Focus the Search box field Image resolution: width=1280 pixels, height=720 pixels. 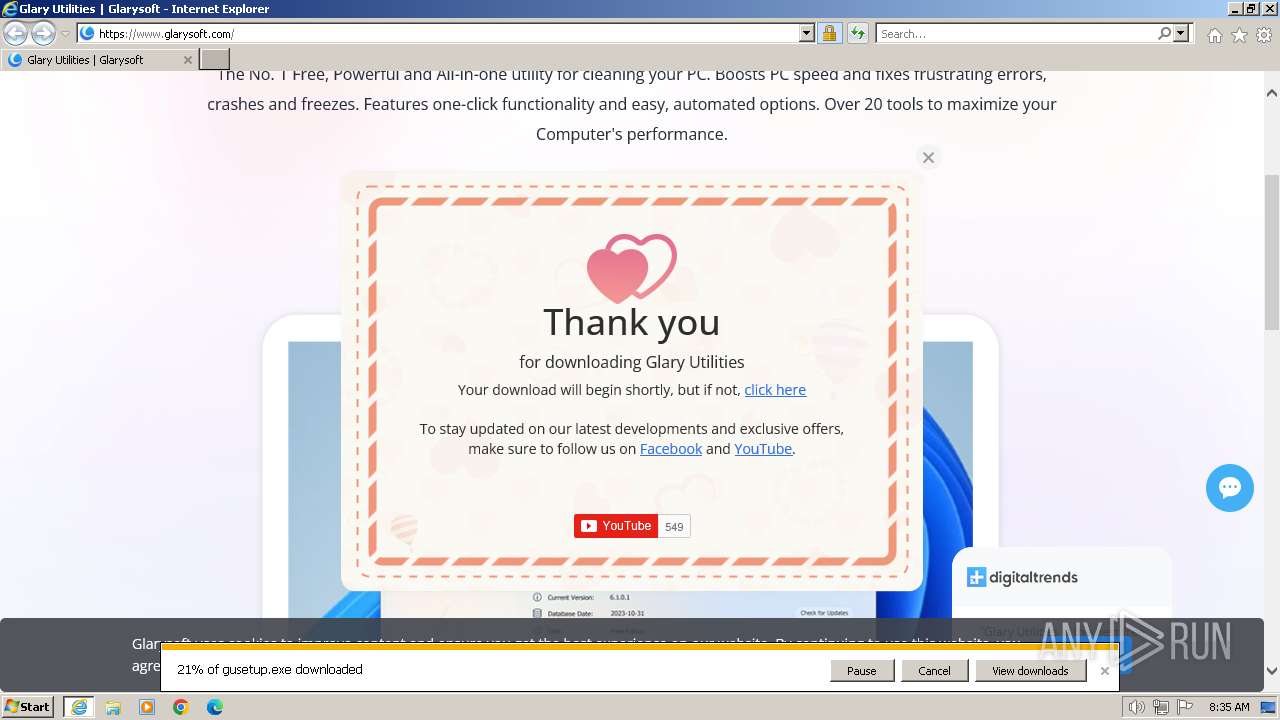coord(1016,33)
